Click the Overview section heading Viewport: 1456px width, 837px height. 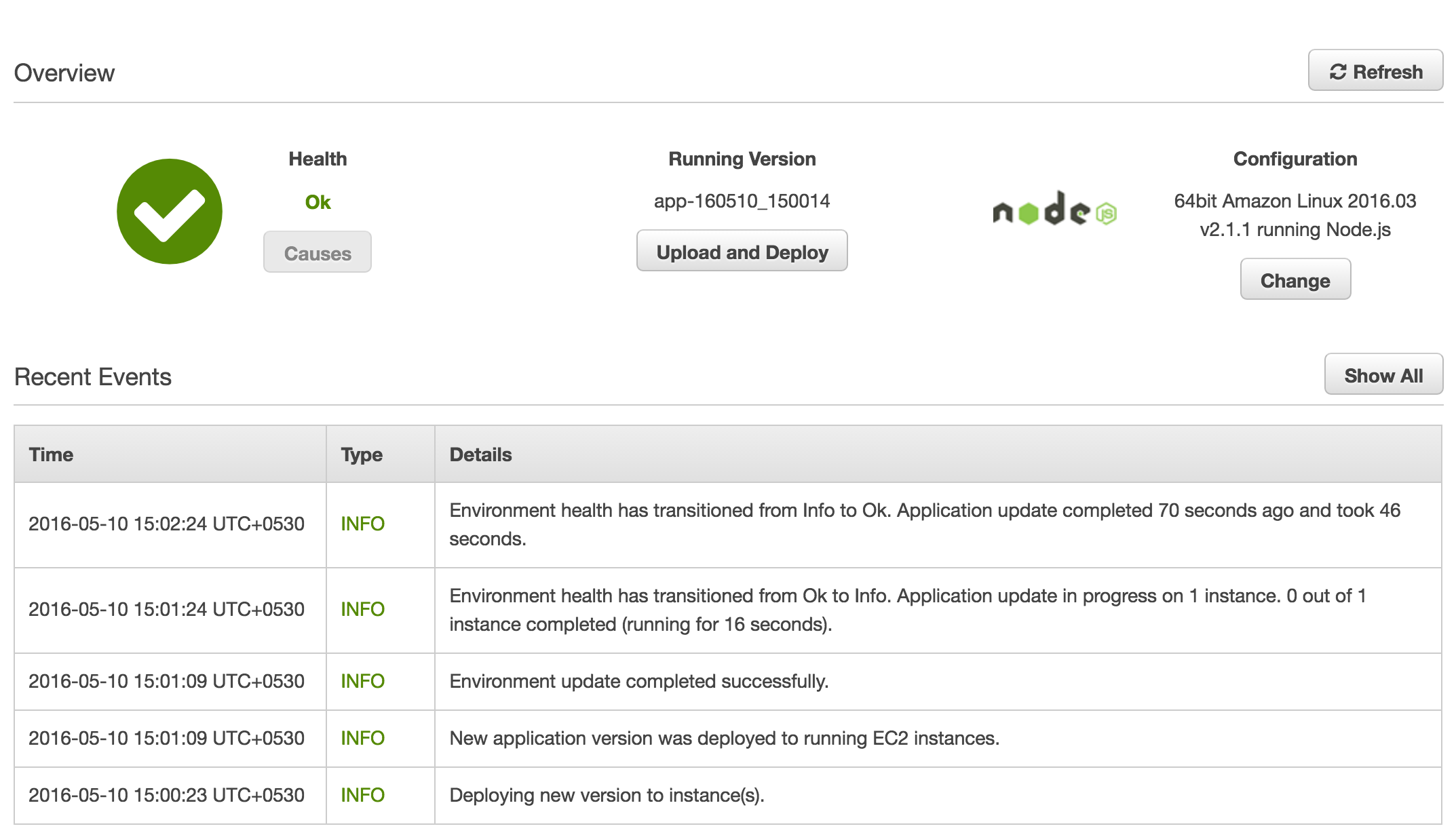pos(64,73)
